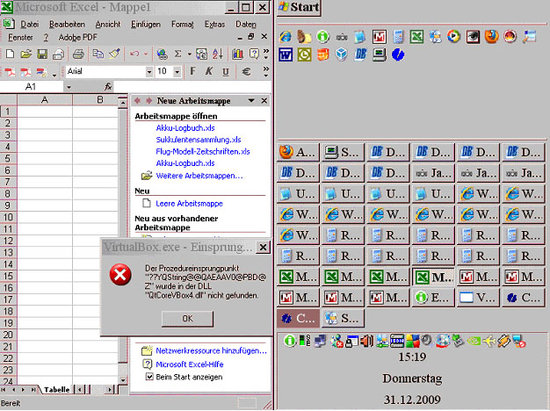550x411 pixels.
Task: Open the font size dropdown
Action: point(177,72)
